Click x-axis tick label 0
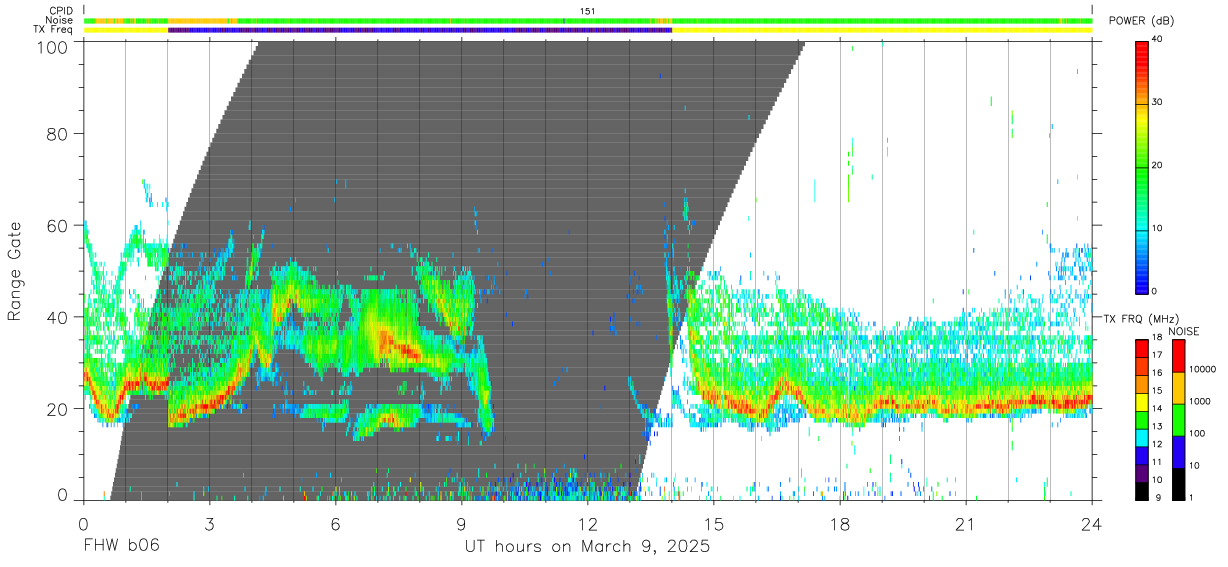This screenshot has width=1228, height=567. point(83,523)
